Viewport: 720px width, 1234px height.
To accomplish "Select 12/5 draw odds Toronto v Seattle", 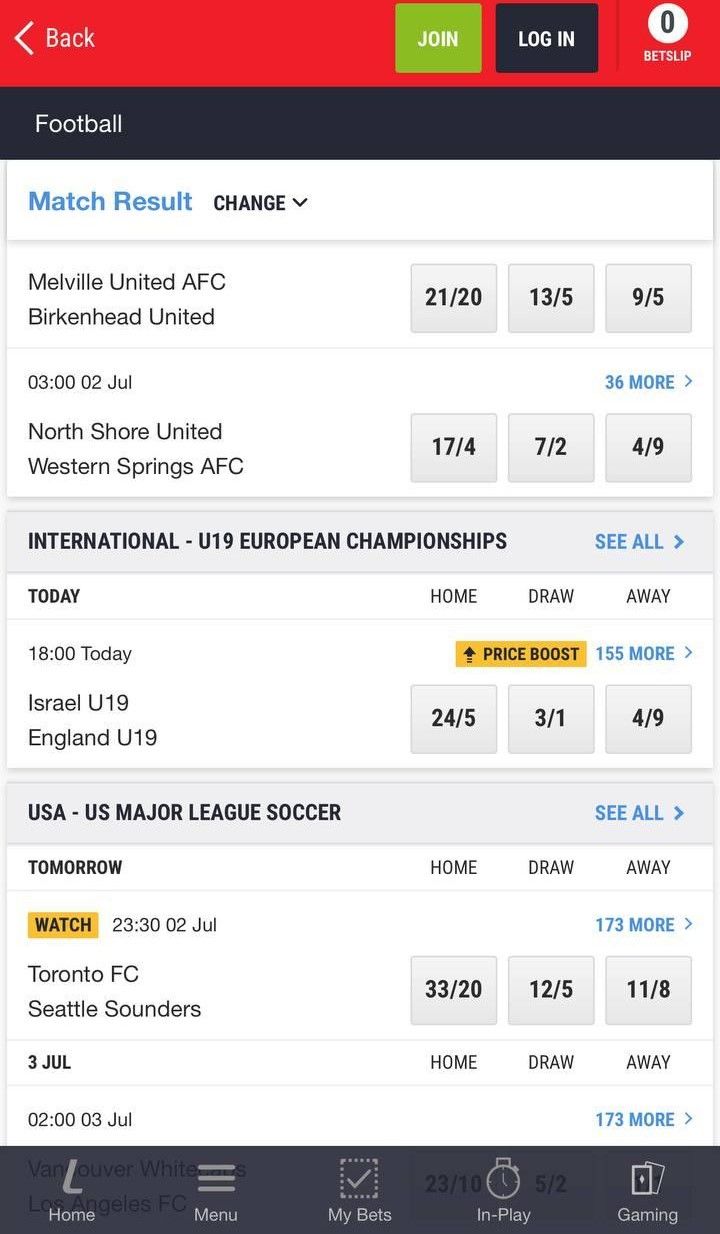I will 551,989.
